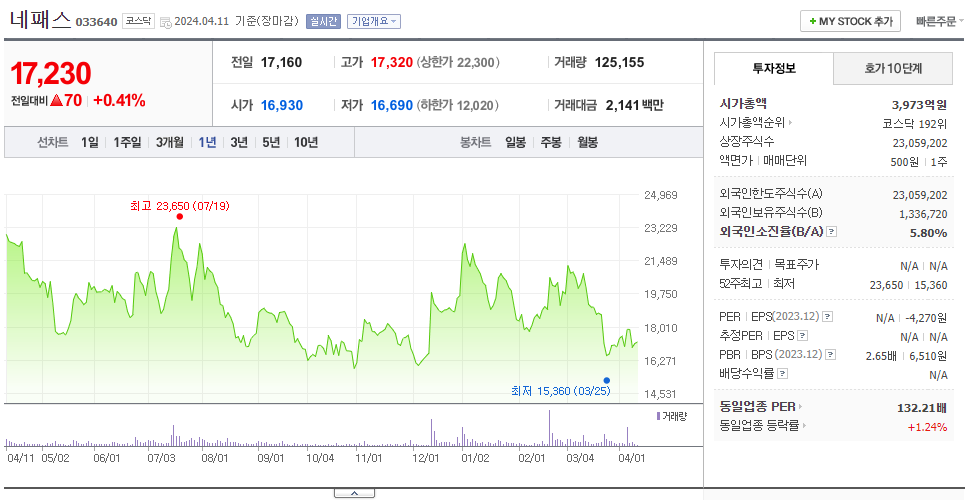Click the 시가 value 16,930
The width and height of the screenshot is (968, 500).
[x=282, y=106]
